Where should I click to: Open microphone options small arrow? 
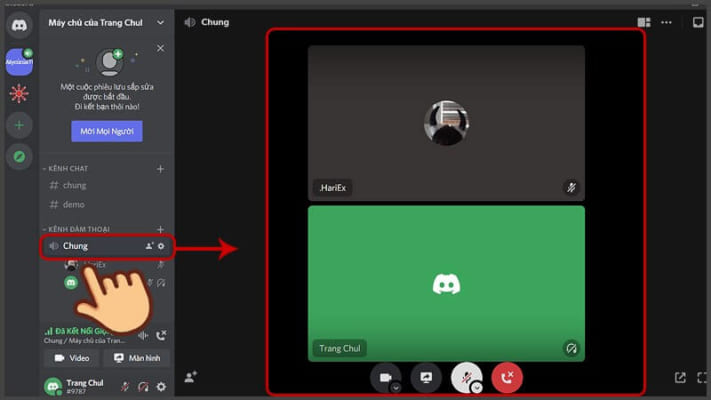tap(477, 388)
